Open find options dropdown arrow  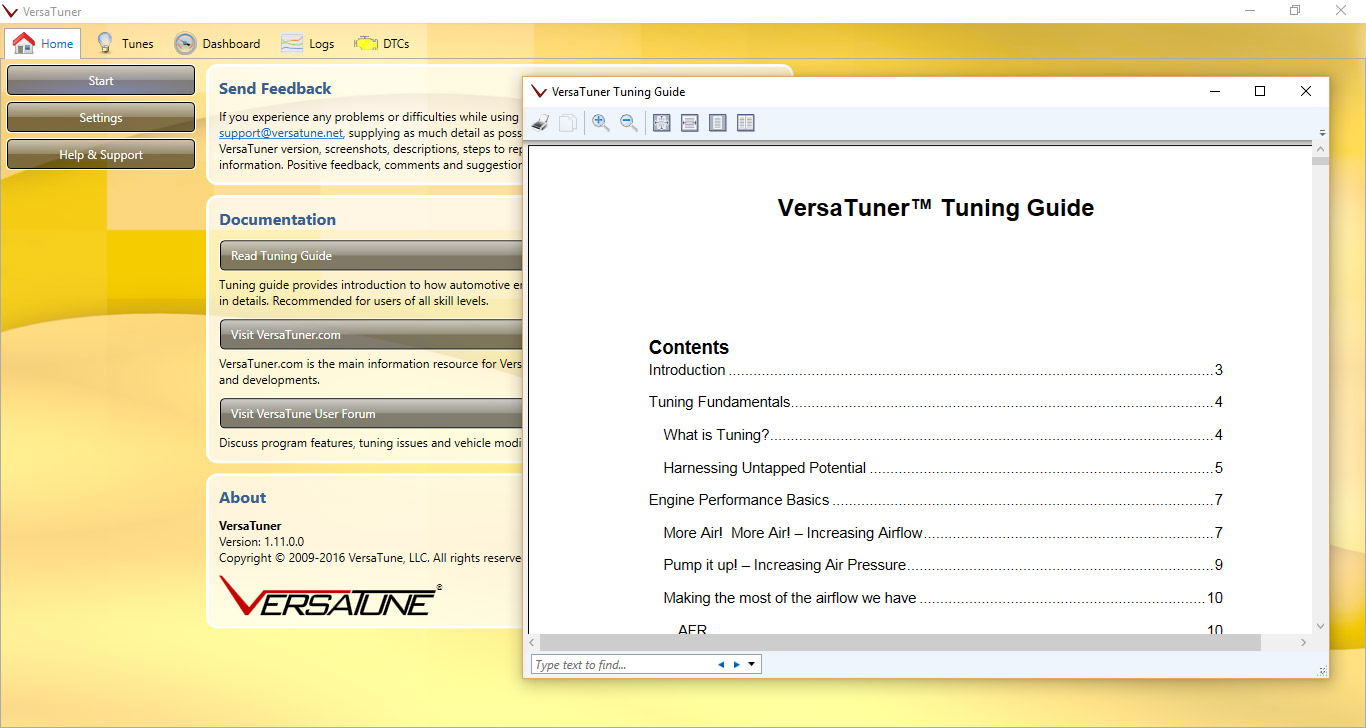tap(752, 664)
